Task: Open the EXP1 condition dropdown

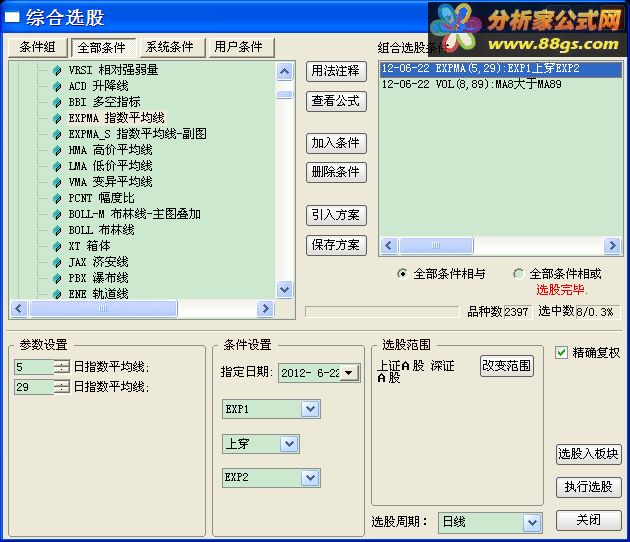Action: 310,409
